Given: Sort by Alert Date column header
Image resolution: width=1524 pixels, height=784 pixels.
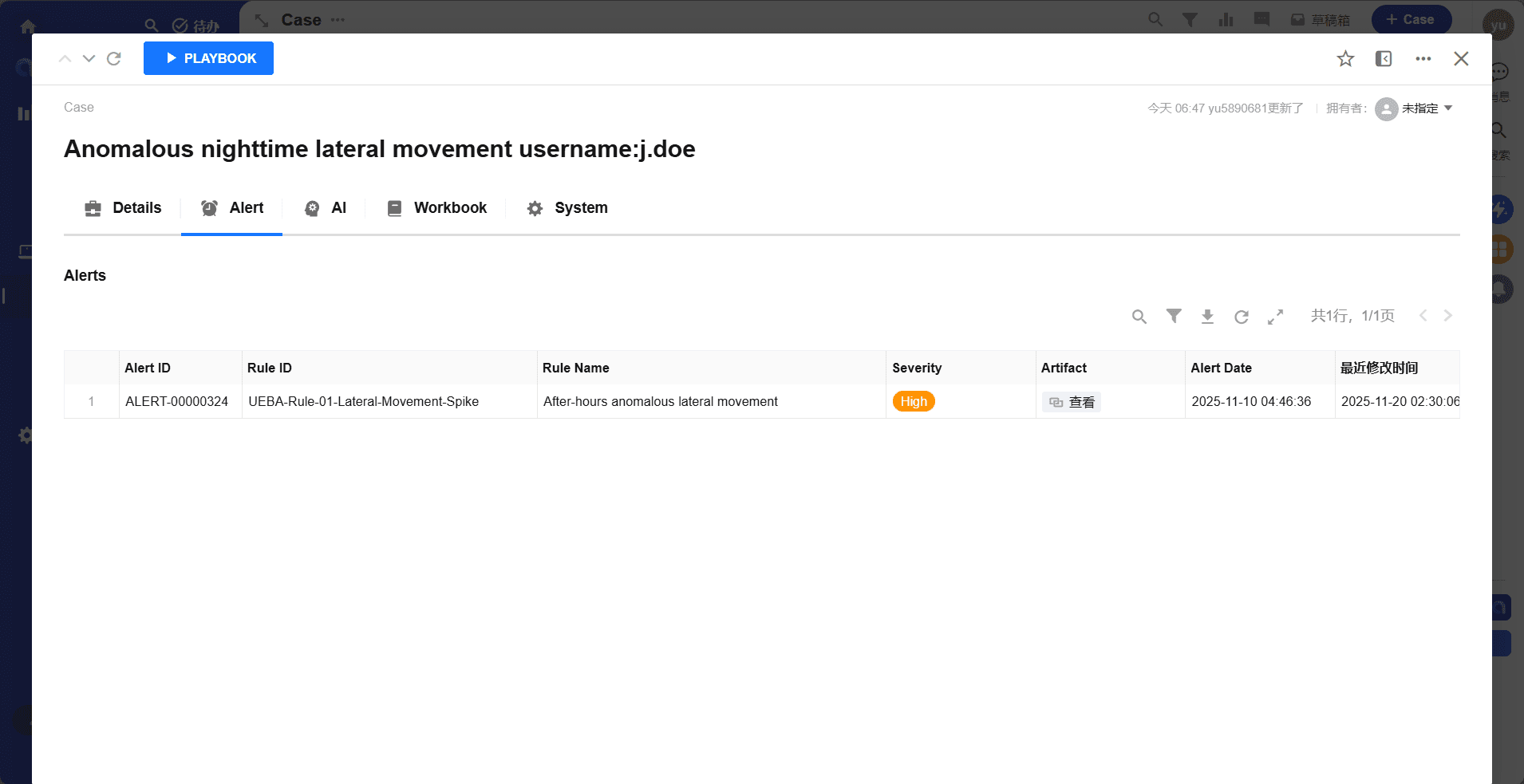Looking at the screenshot, I should pos(1221,368).
